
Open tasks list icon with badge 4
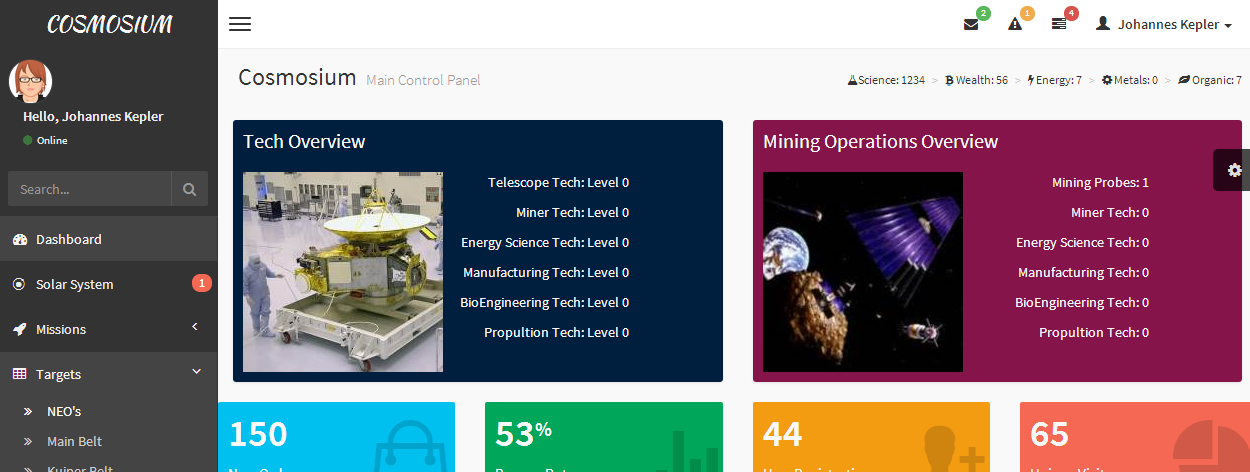click(x=1059, y=24)
